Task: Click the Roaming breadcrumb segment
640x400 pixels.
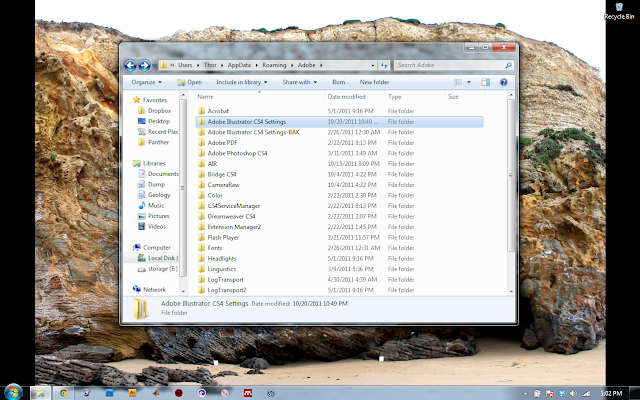Action: pyautogui.click(x=274, y=65)
